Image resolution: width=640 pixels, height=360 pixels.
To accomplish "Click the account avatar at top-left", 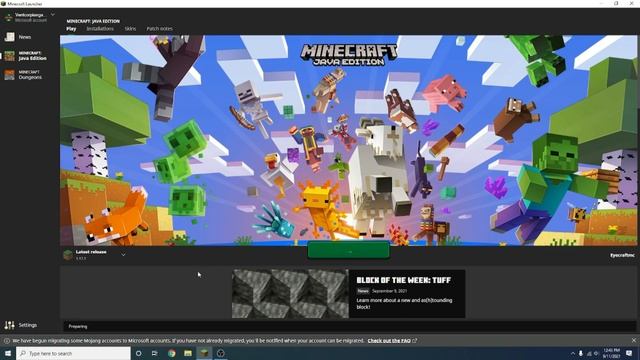I will (x=8, y=17).
